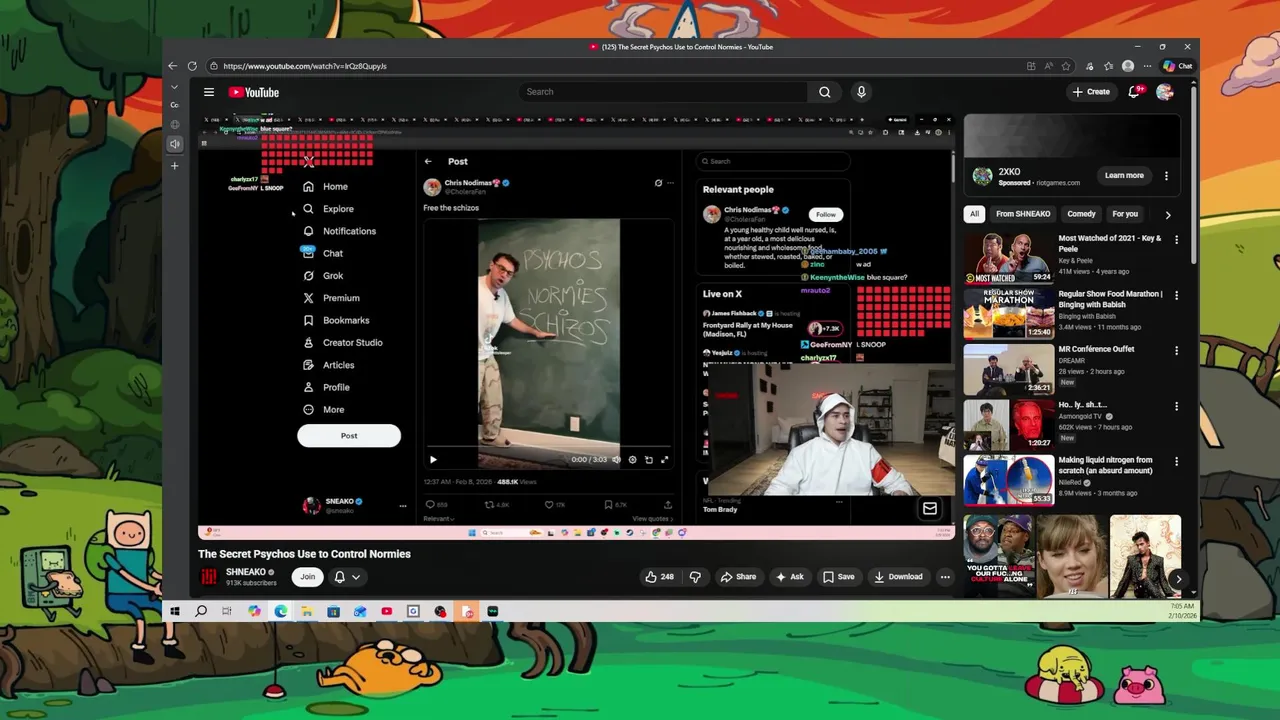This screenshot has width=1280, height=720.
Task: Open Microsoft Edge from the taskbar
Action: [281, 611]
